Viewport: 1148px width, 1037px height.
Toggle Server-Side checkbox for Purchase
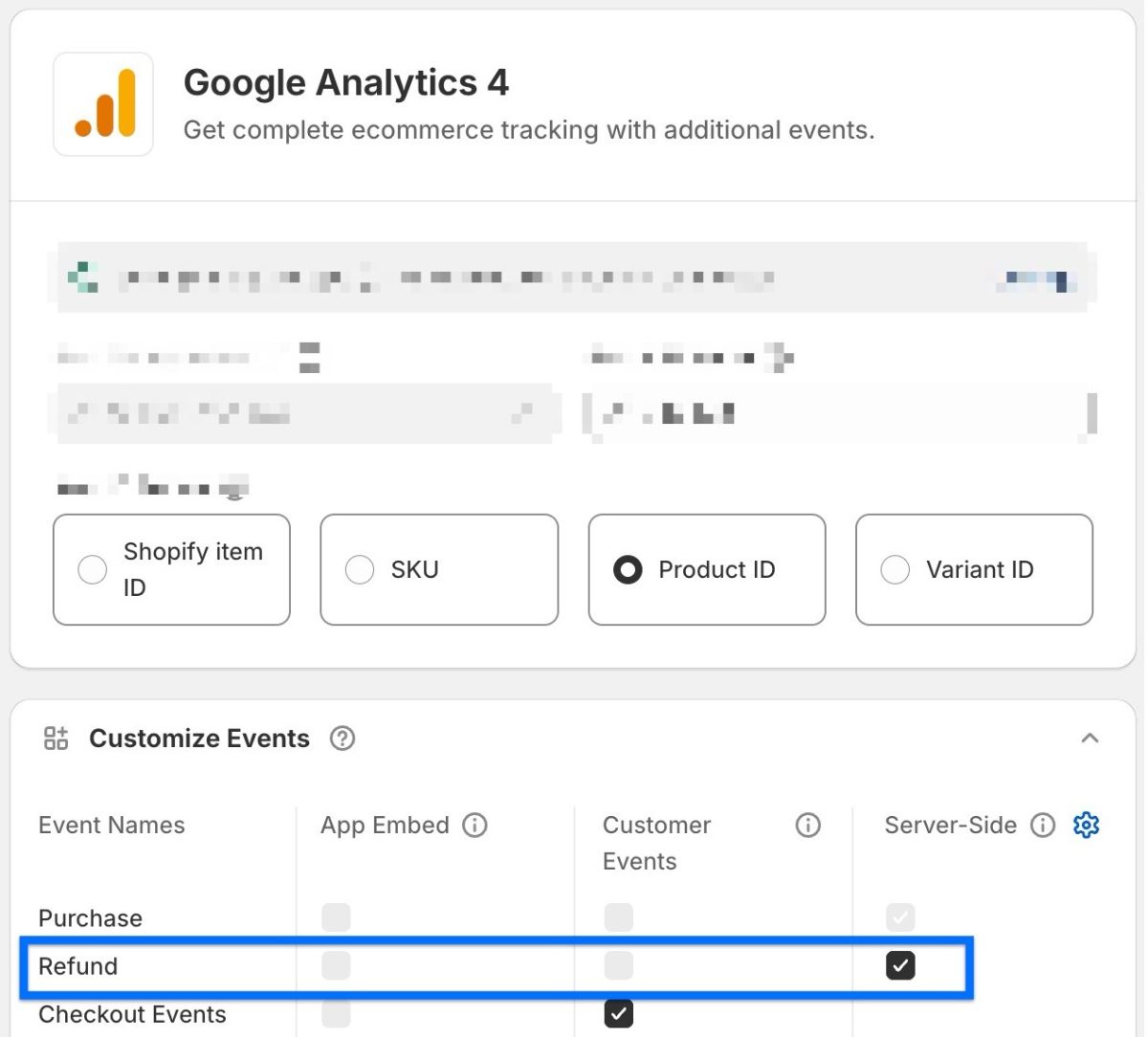tap(900, 917)
